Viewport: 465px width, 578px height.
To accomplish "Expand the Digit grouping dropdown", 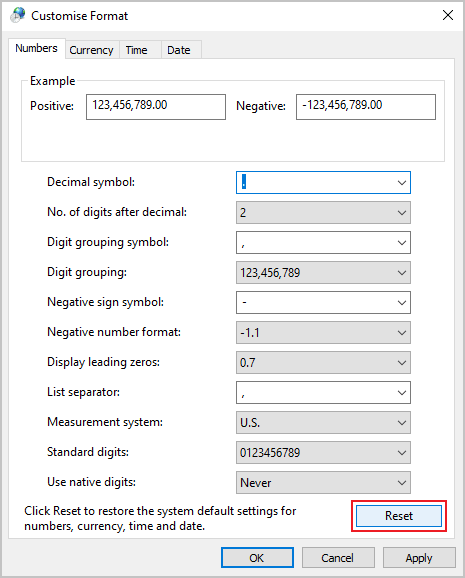I will pos(323,273).
